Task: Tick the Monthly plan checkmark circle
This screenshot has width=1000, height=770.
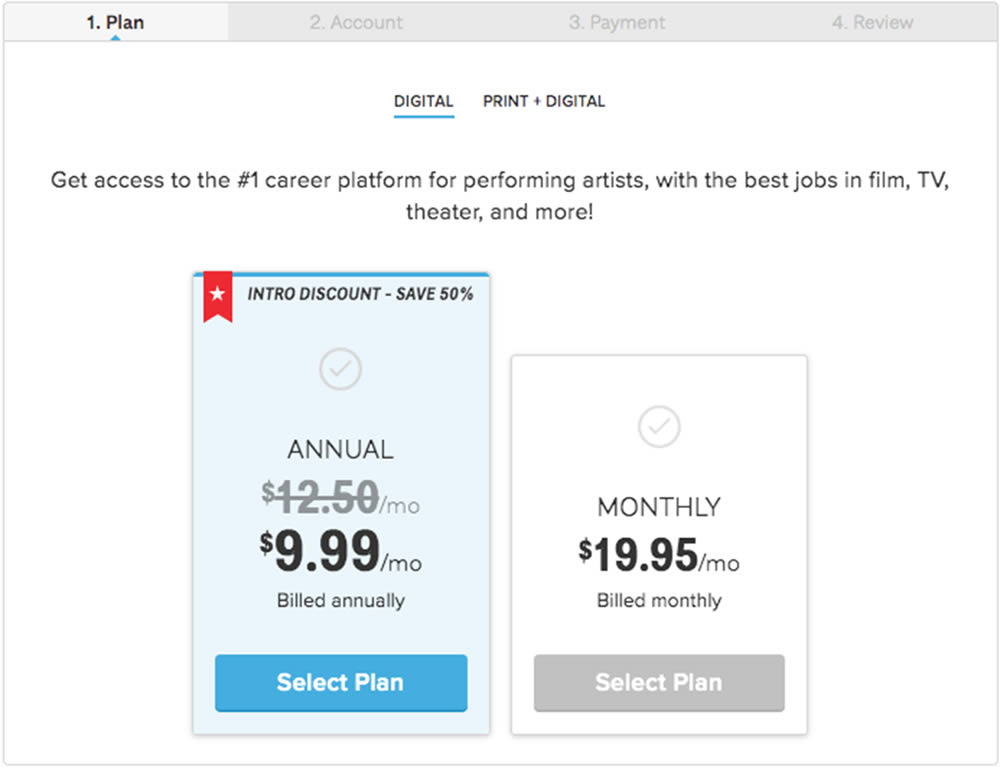Action: point(659,427)
